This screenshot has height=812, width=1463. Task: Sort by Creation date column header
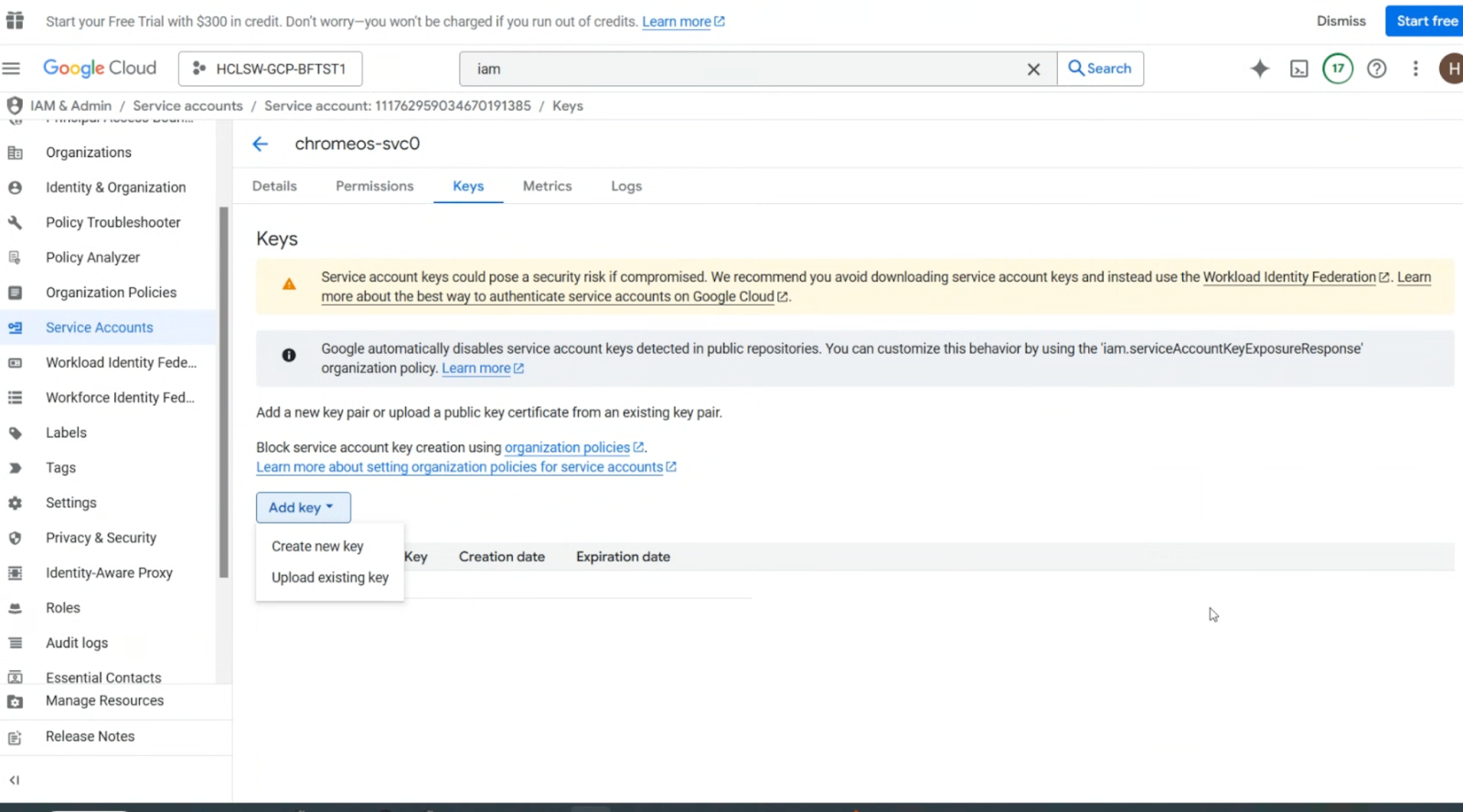click(x=502, y=557)
